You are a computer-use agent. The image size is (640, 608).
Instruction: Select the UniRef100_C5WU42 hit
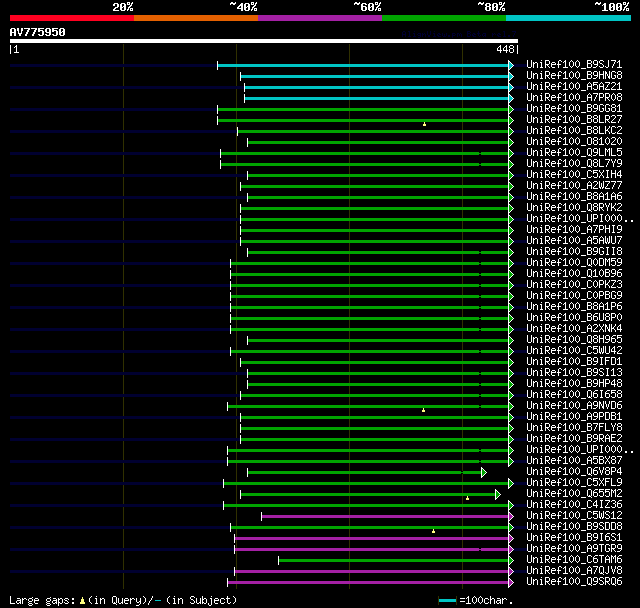[574, 351]
